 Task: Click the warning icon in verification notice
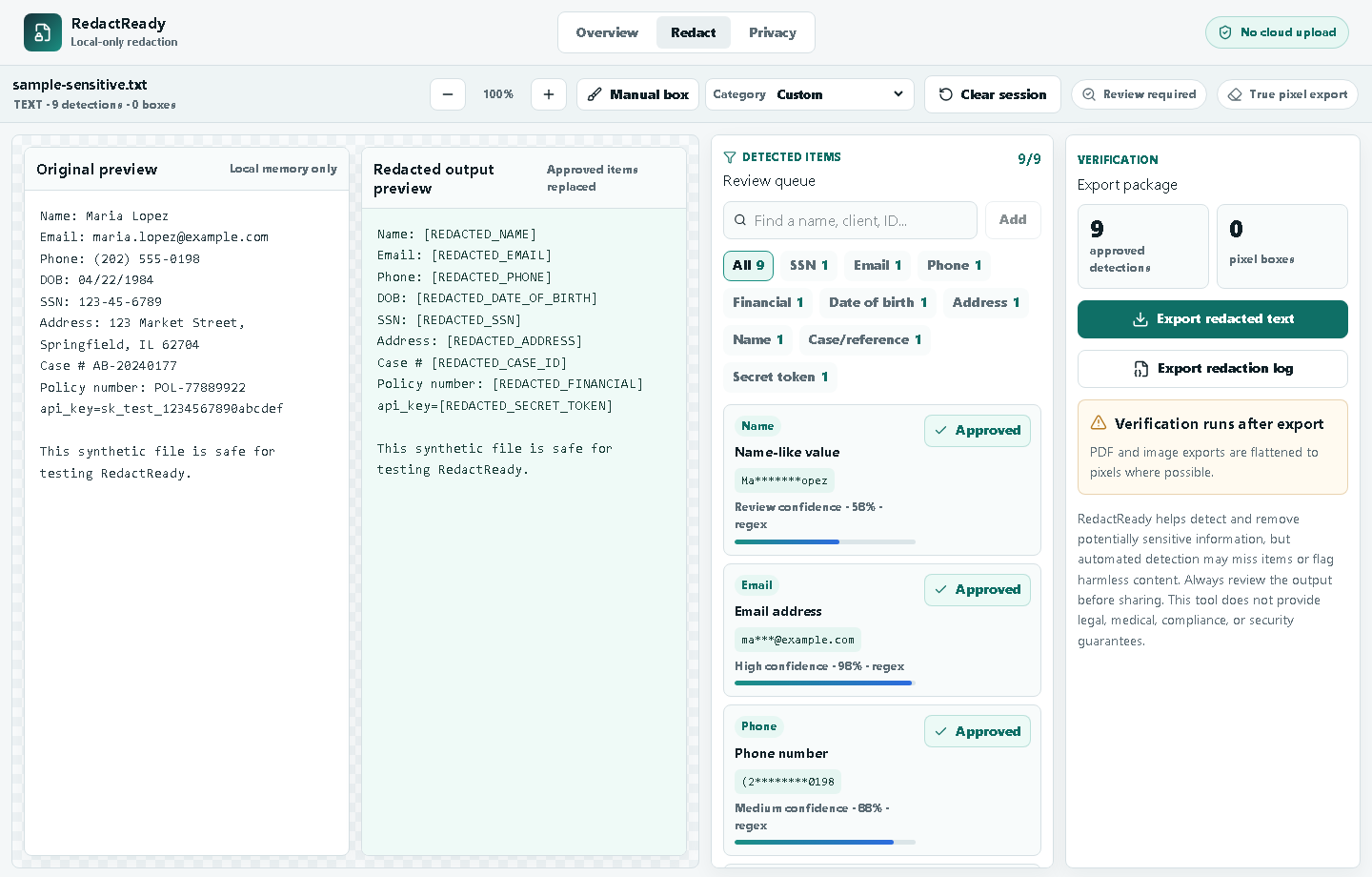[x=1099, y=423]
